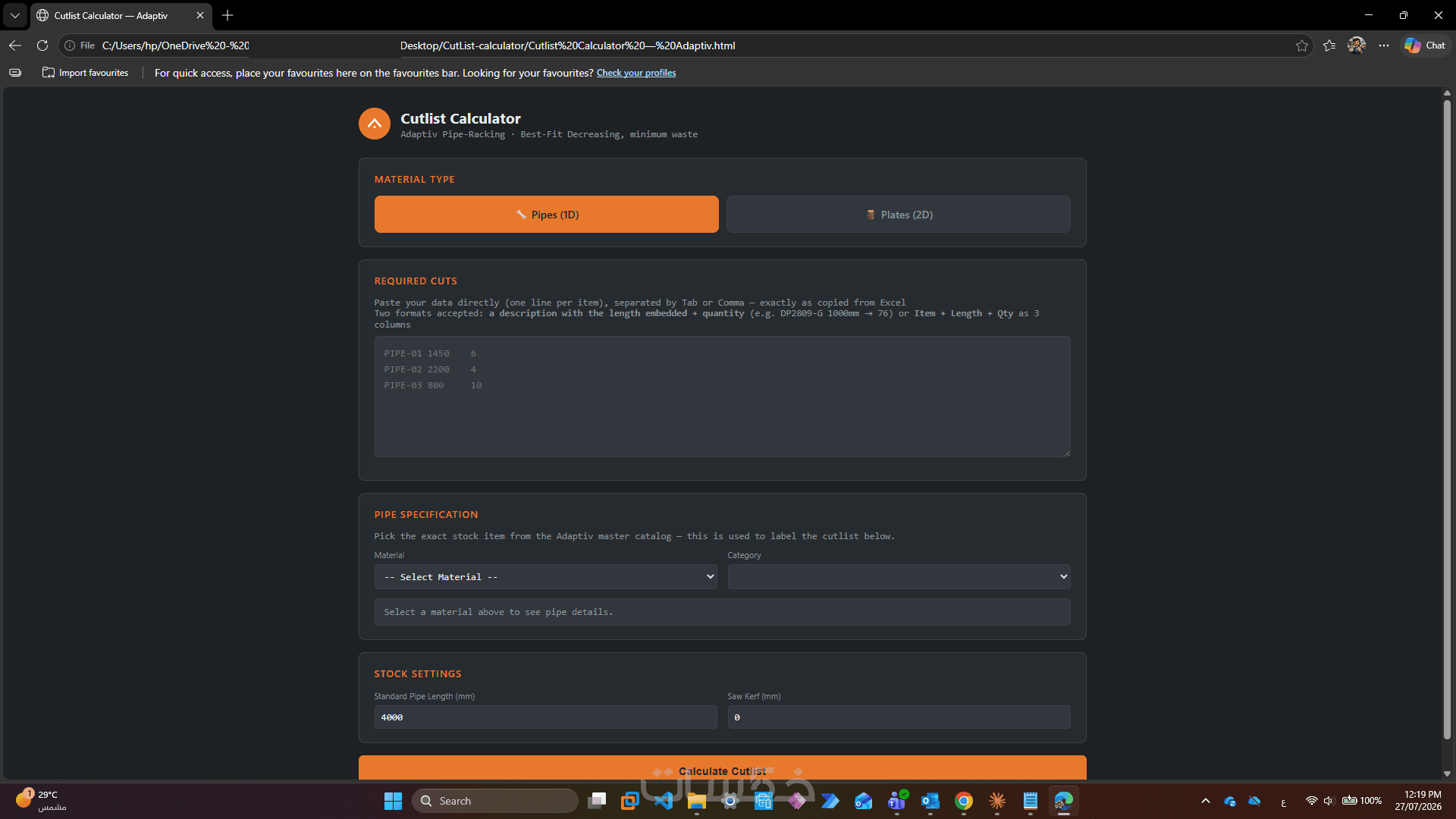Viewport: 1456px width, 819px height.
Task: Click the page vertical scrollbar
Action: click(1447, 419)
